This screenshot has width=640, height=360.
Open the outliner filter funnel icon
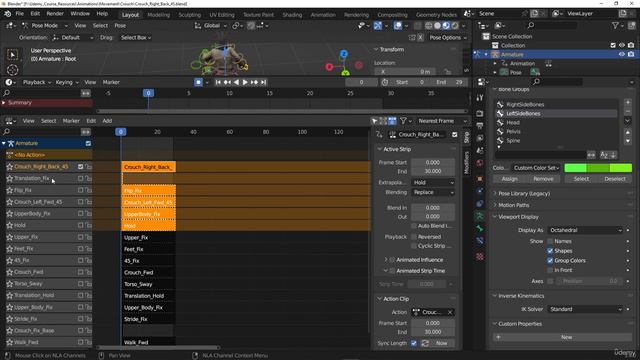point(615,25)
